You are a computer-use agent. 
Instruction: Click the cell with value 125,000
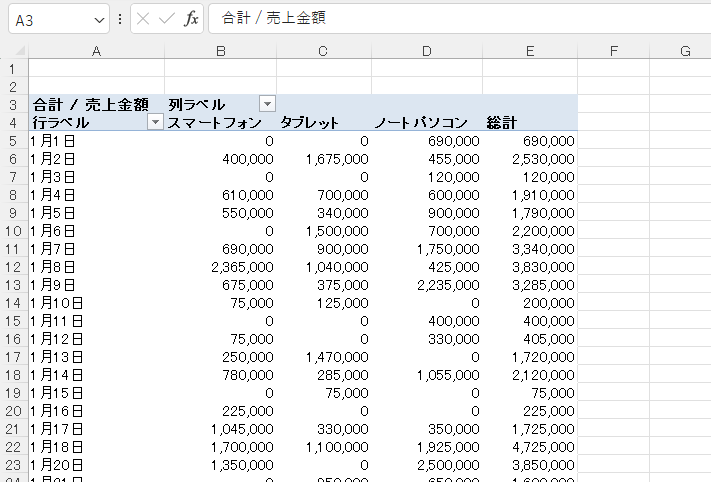tap(324, 302)
